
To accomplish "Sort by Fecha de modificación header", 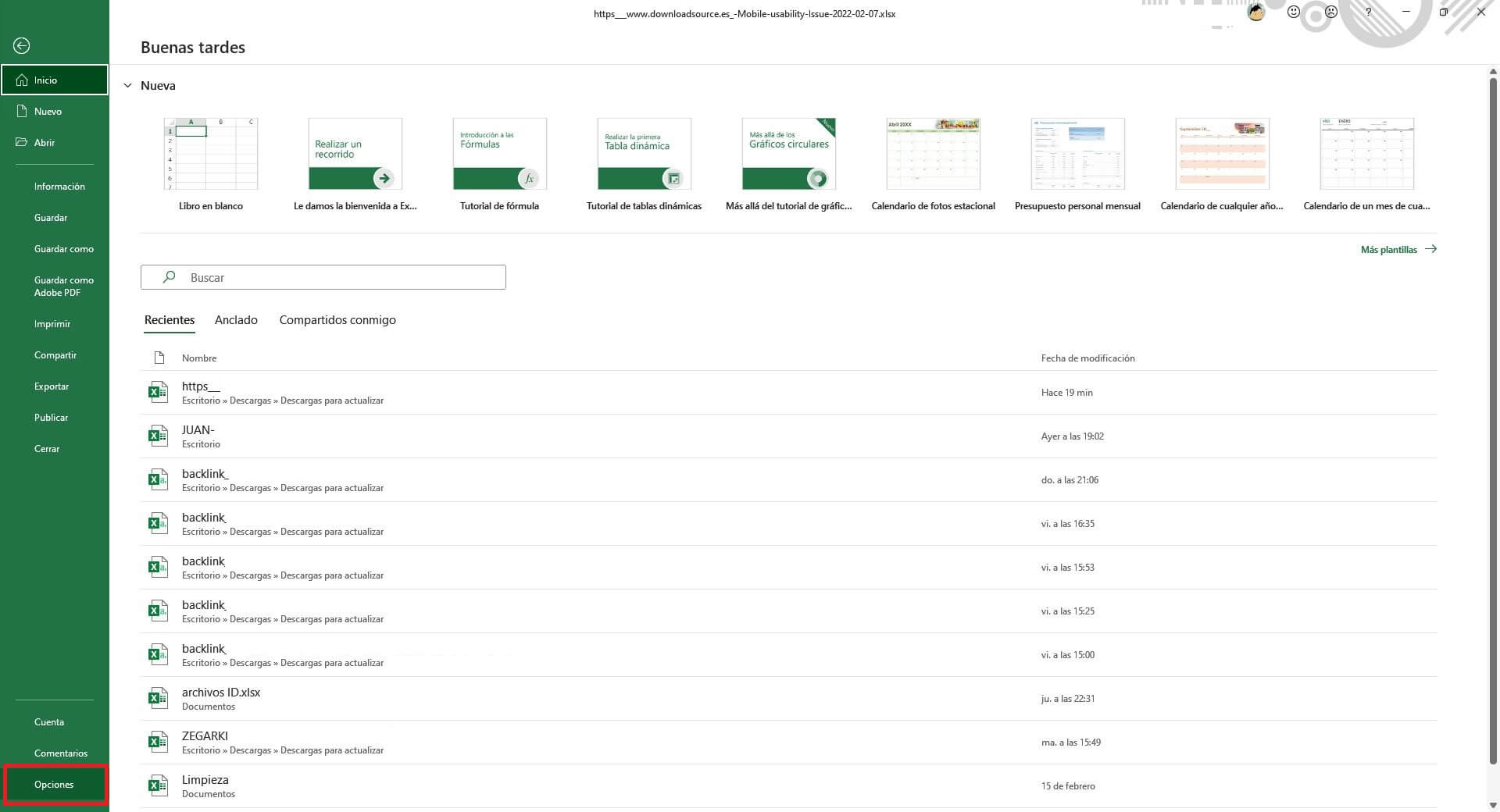I will click(x=1087, y=358).
